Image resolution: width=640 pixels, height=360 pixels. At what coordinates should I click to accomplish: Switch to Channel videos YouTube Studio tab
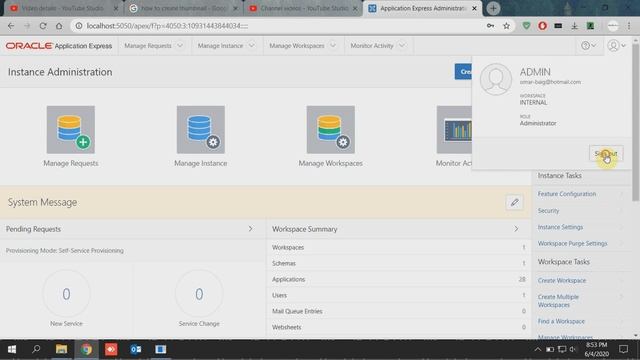coord(304,8)
